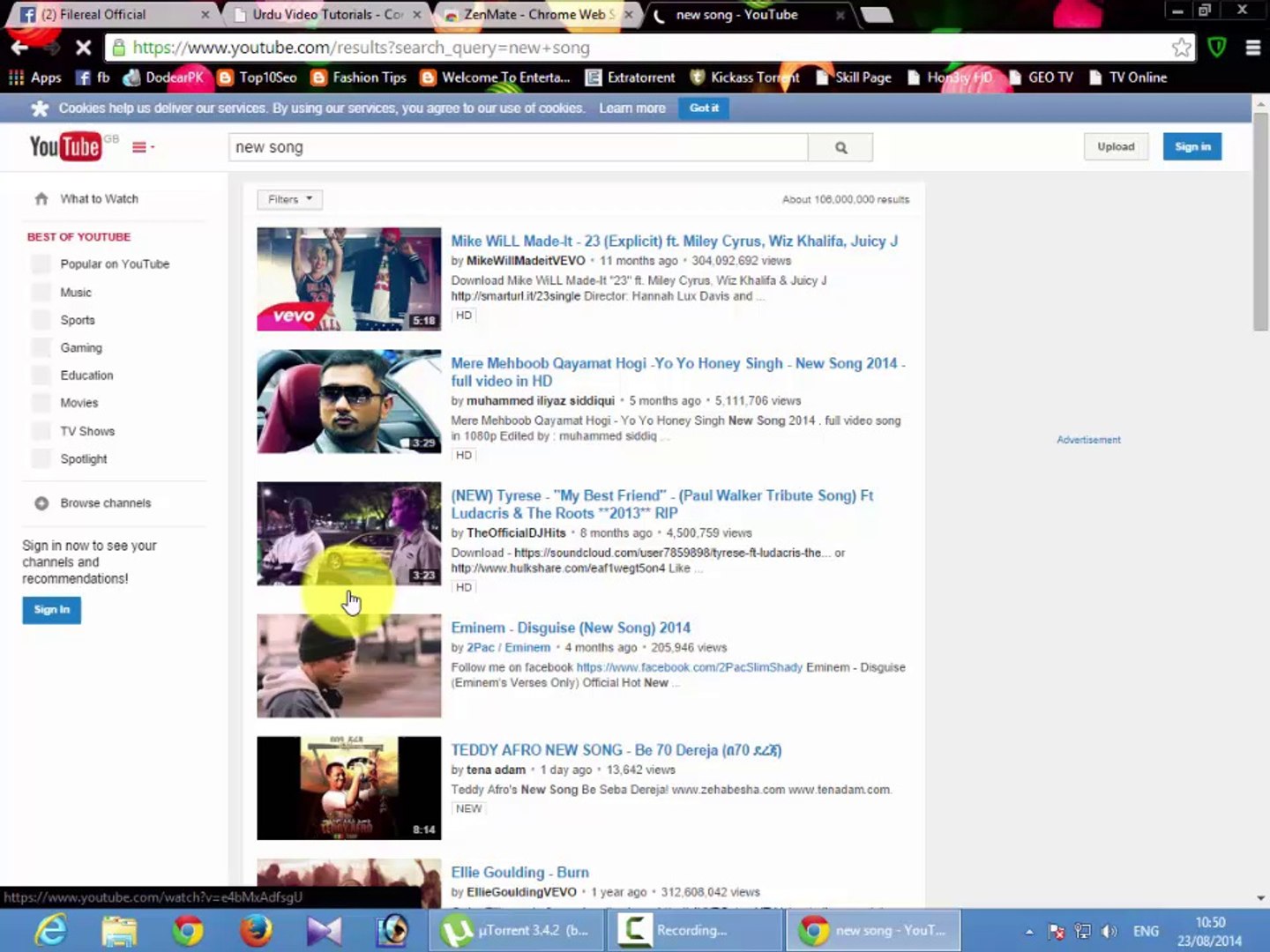Focus the YouTube search field containing new song

(519, 147)
